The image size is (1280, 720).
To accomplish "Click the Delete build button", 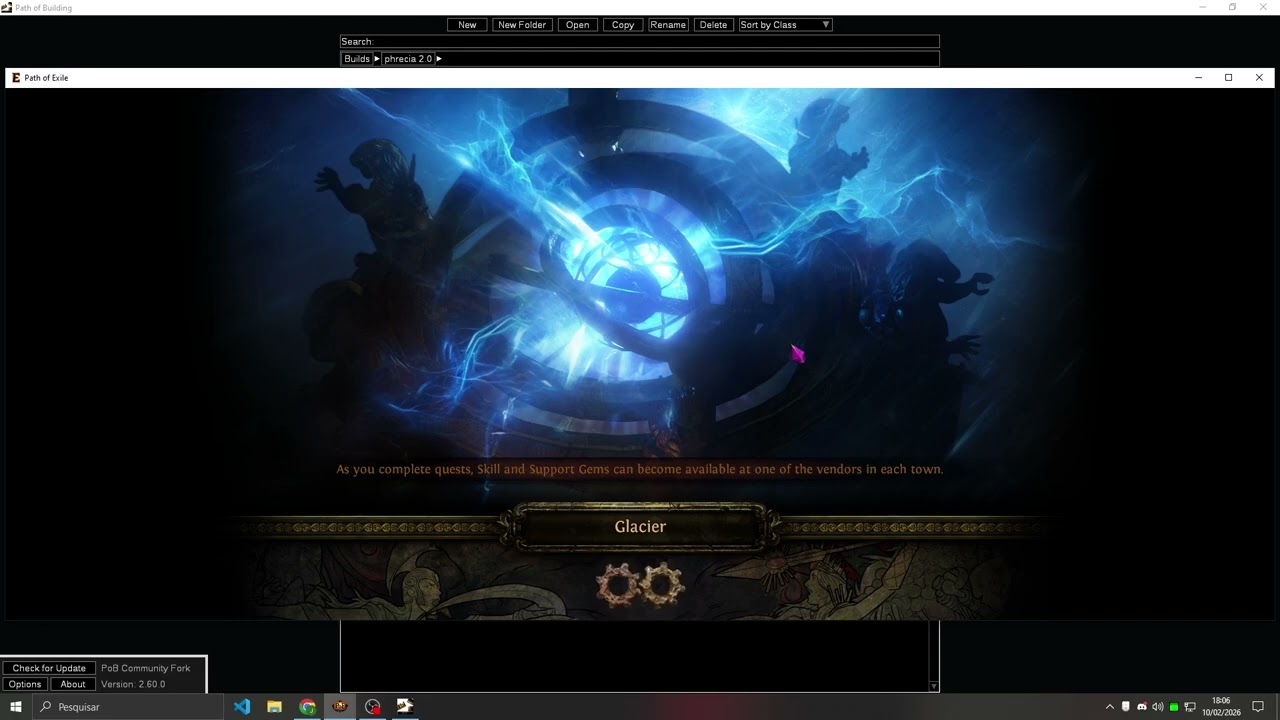I will click(x=713, y=25).
